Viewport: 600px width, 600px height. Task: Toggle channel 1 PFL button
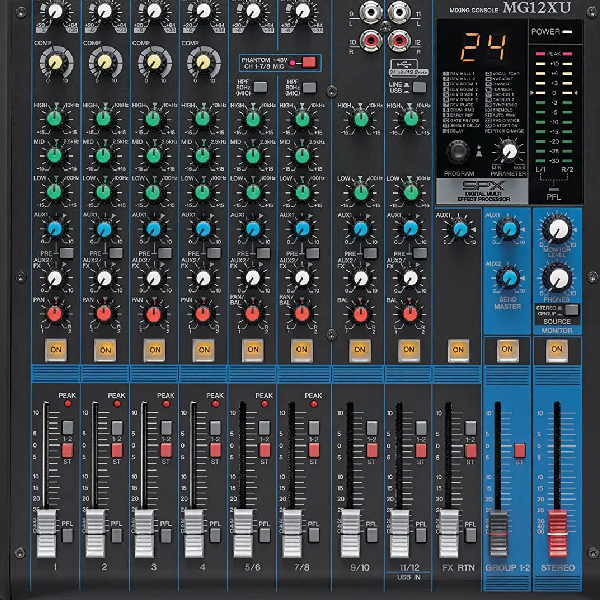68,536
